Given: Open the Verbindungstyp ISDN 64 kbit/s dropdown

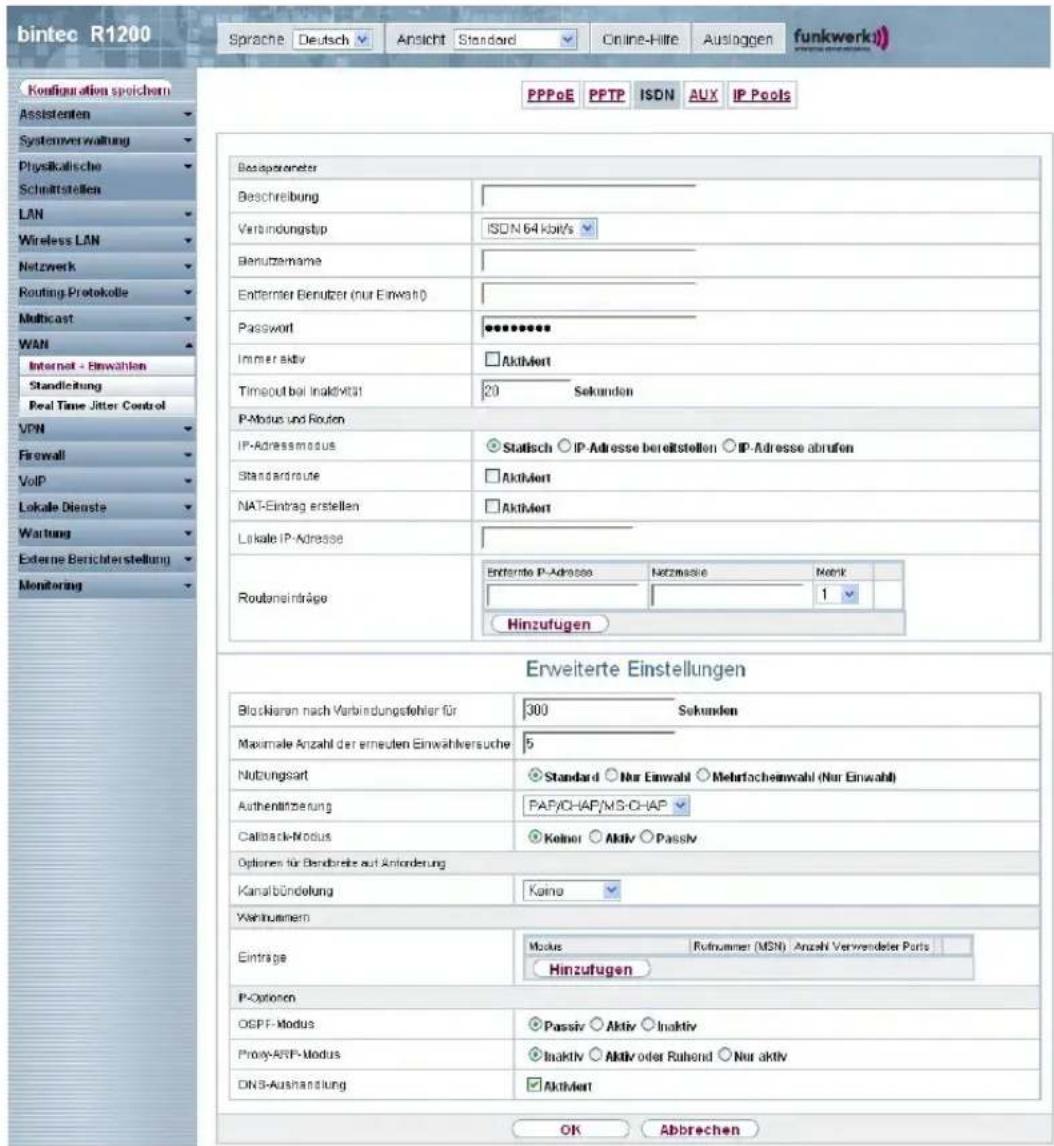Looking at the screenshot, I should [539, 229].
